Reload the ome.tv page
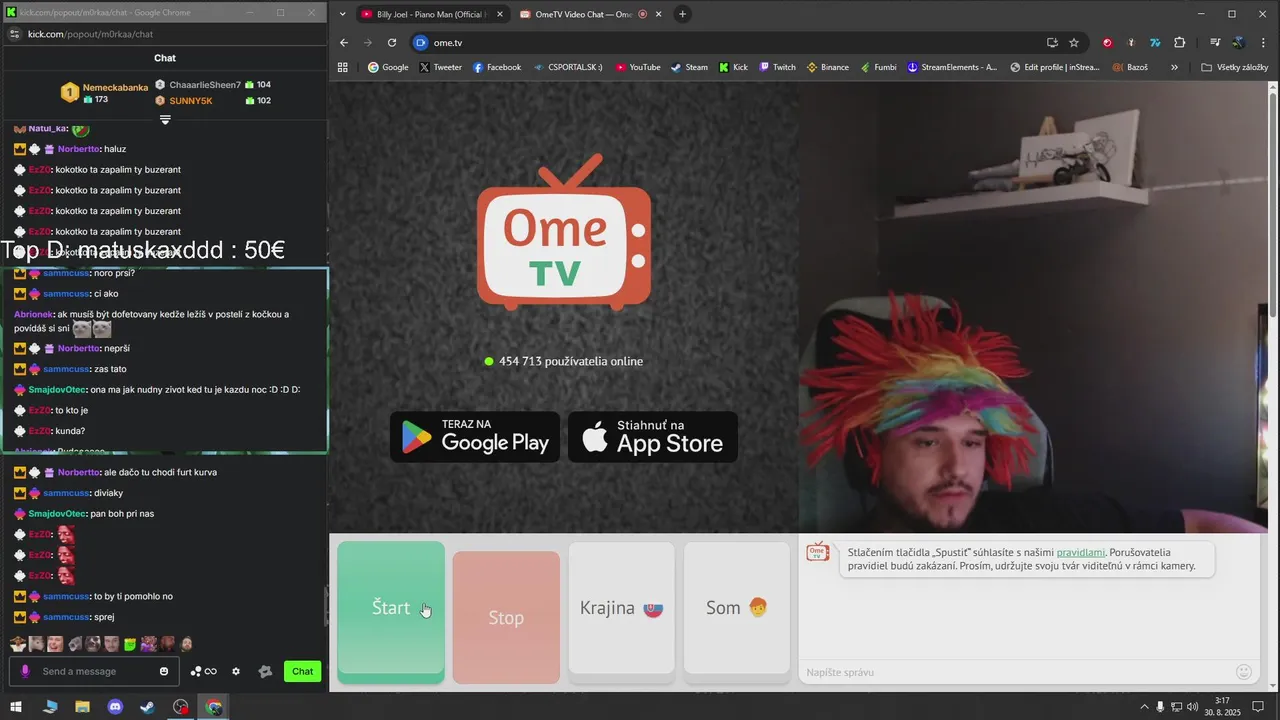 (392, 43)
